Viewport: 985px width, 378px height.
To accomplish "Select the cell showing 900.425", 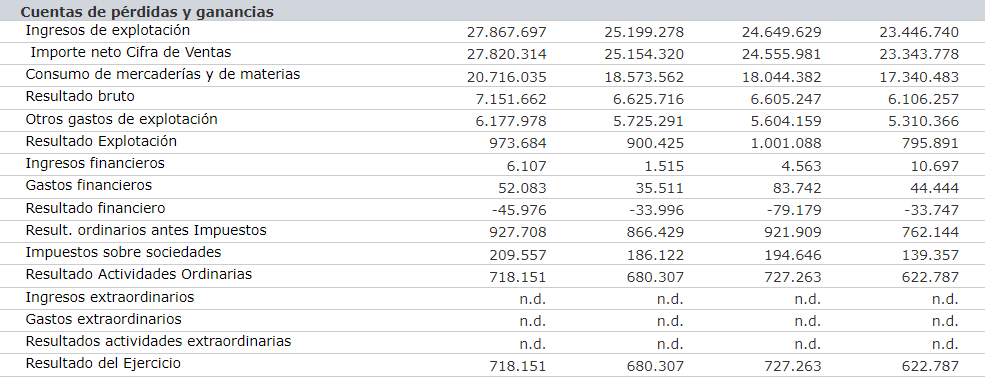I will pyautogui.click(x=655, y=143).
